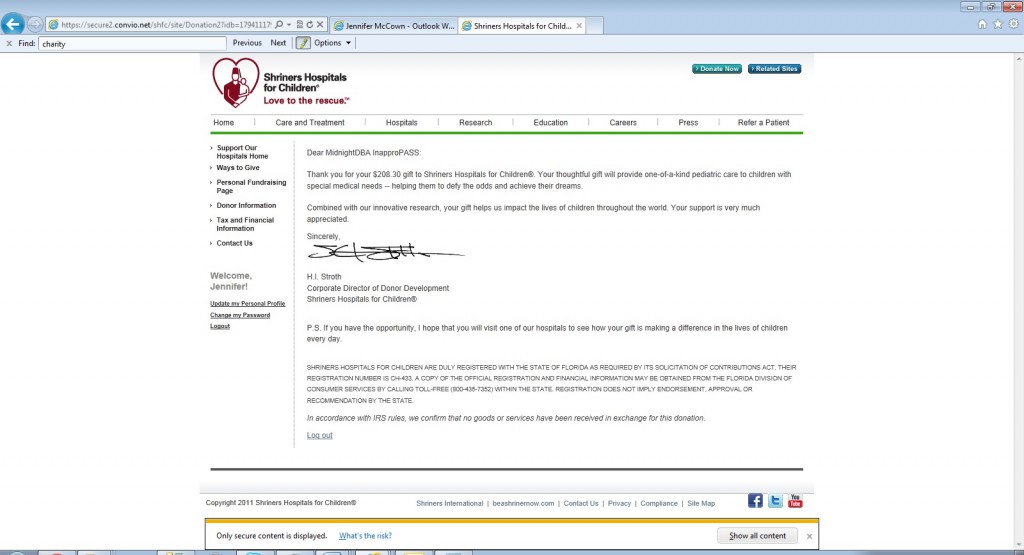
Task: Open beashrinernow.com footer link
Action: pyautogui.click(x=523, y=503)
